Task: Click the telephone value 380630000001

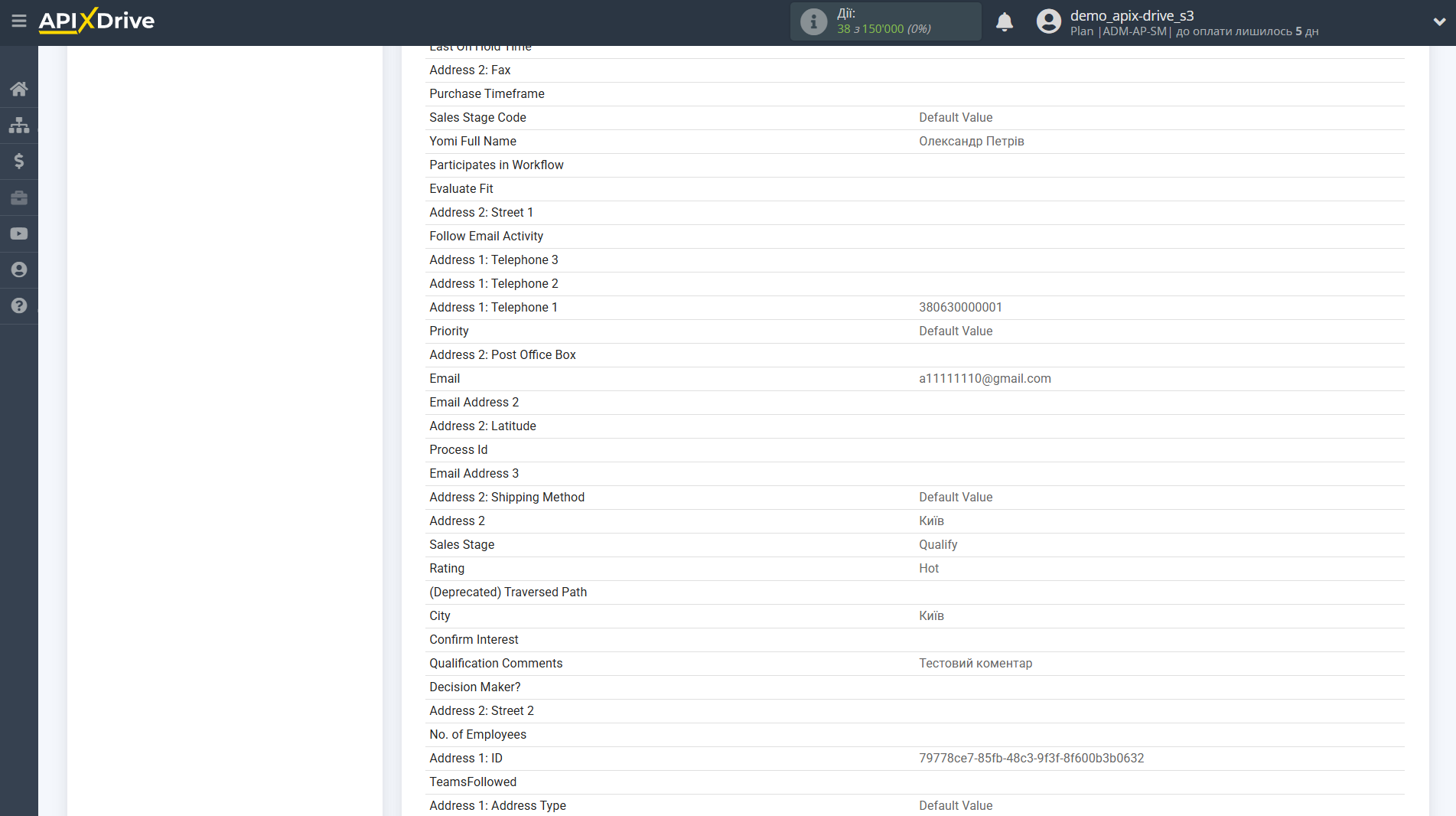Action: 960,307
